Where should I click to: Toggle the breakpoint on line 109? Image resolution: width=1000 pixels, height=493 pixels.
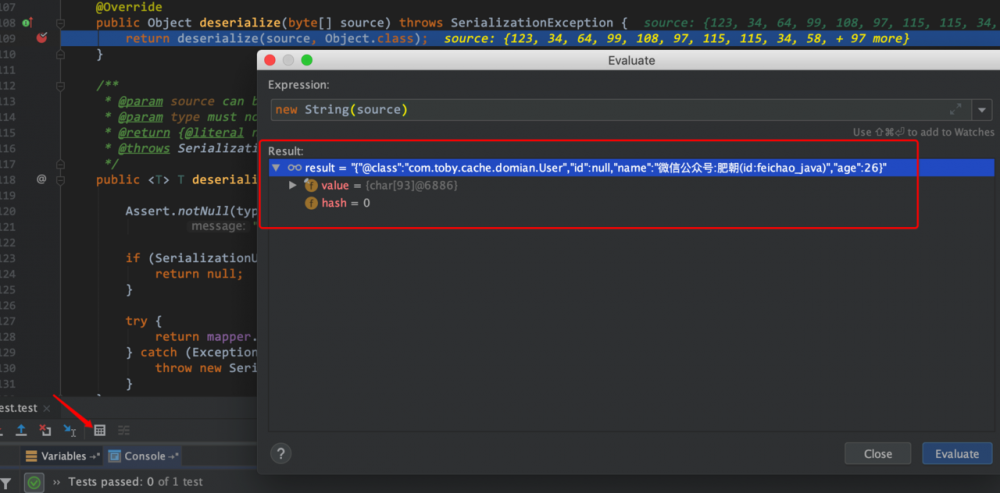tap(42, 38)
